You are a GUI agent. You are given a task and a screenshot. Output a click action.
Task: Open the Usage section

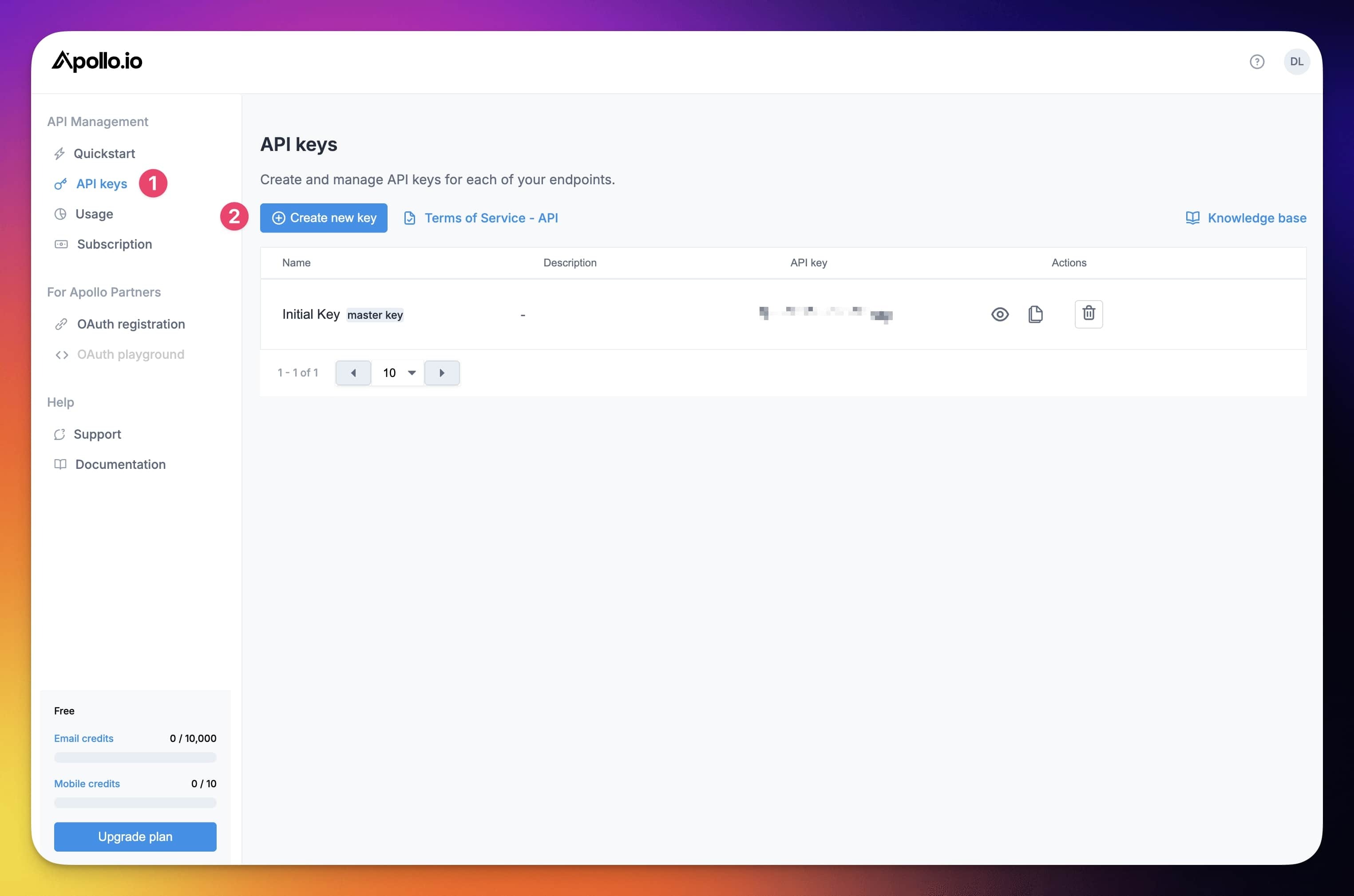pos(94,214)
